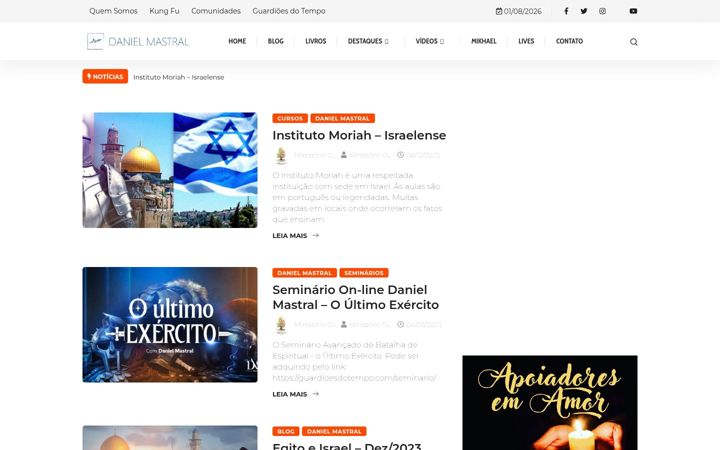This screenshot has height=450, width=720.
Task: Click the Notícias ticker badge
Action: pyautogui.click(x=105, y=76)
